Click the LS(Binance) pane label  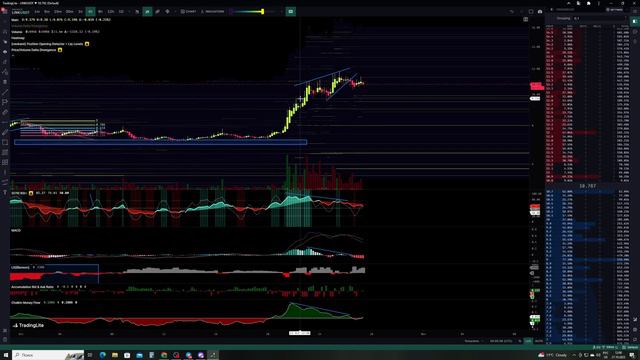point(20,267)
